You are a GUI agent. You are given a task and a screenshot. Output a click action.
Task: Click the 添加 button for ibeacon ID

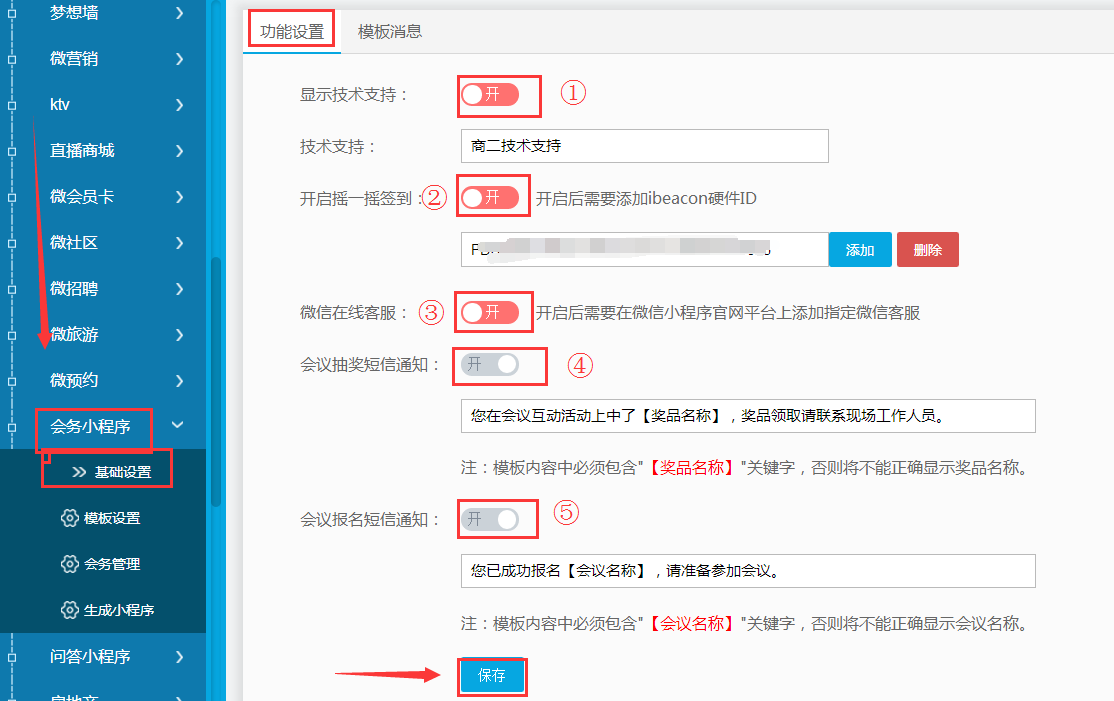(x=860, y=250)
